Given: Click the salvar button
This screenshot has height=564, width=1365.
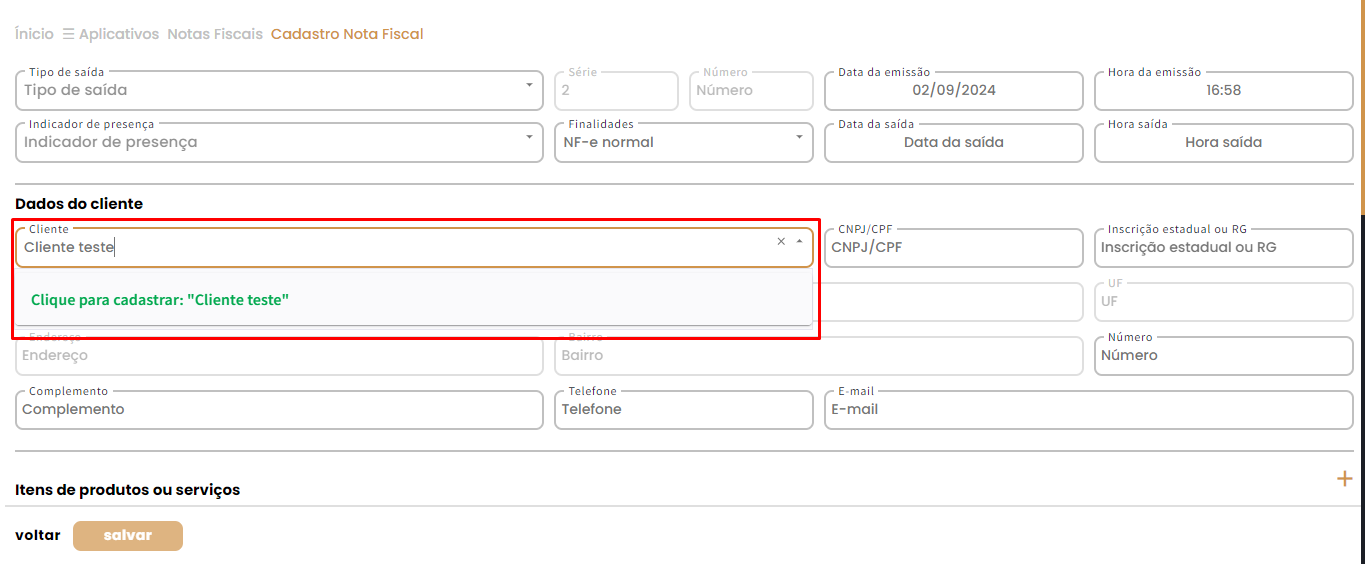Looking at the screenshot, I should tap(128, 535).
